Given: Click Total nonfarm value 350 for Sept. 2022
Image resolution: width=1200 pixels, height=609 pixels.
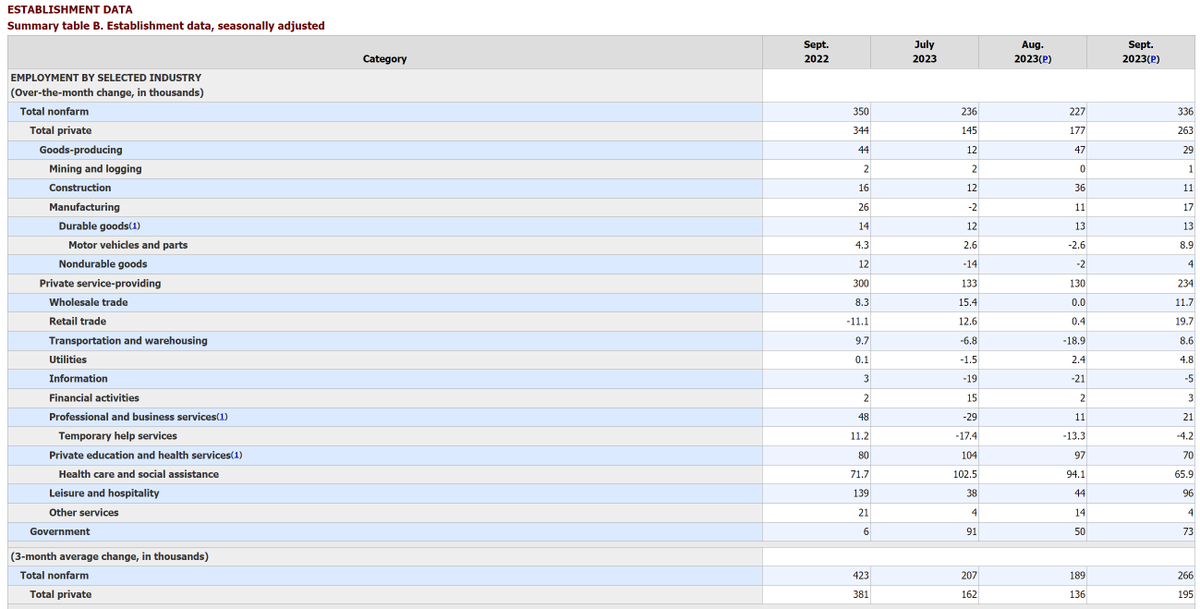Looking at the screenshot, I should click(860, 112).
